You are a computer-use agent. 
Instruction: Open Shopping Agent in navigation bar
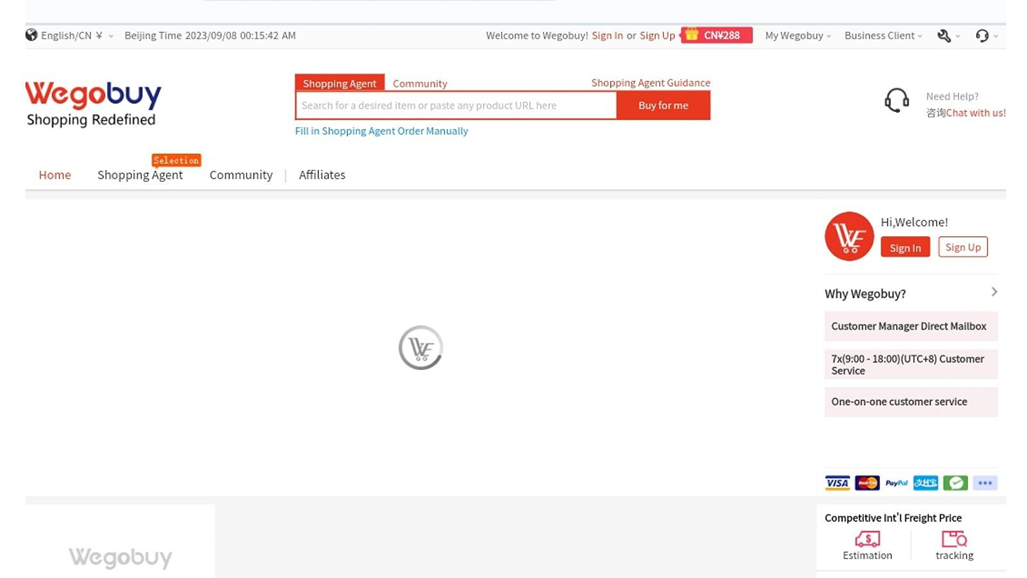(140, 175)
